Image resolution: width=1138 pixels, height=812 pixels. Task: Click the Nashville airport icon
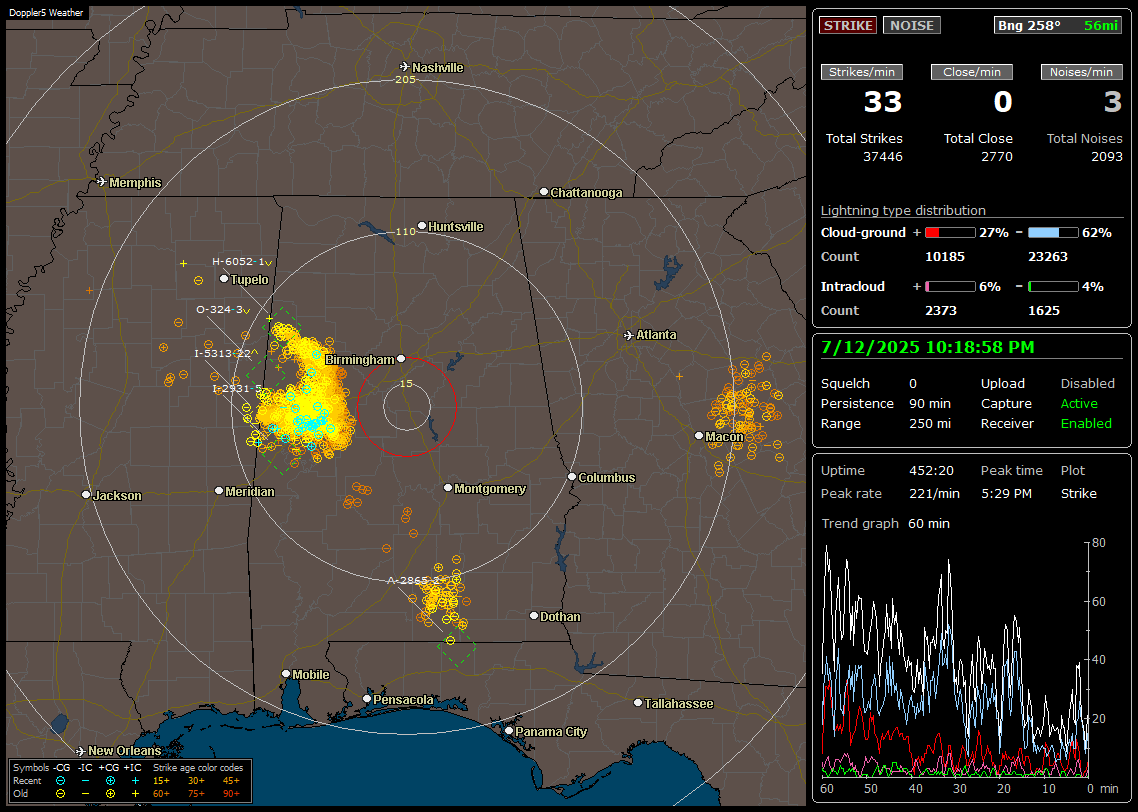tap(405, 67)
